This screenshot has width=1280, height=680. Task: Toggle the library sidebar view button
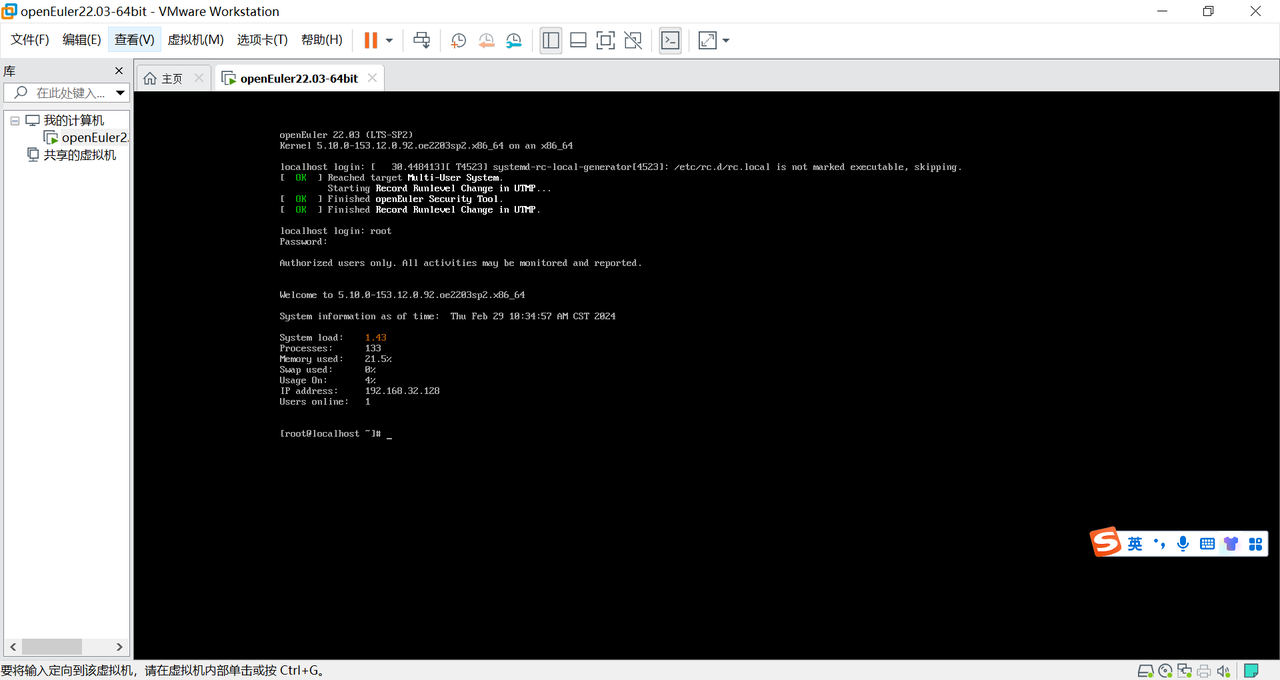click(x=551, y=40)
